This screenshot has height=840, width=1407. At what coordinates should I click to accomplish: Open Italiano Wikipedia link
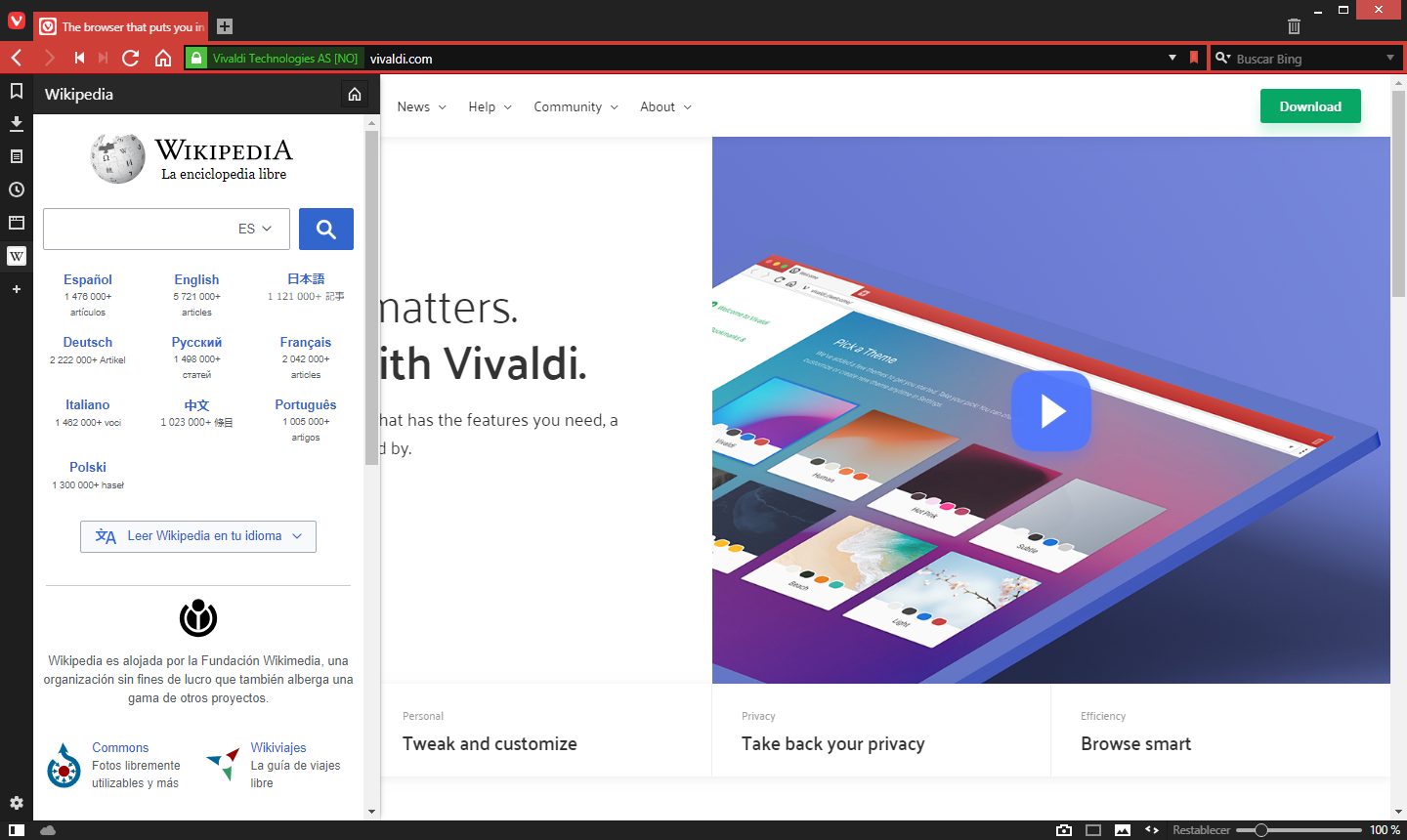[x=88, y=404]
